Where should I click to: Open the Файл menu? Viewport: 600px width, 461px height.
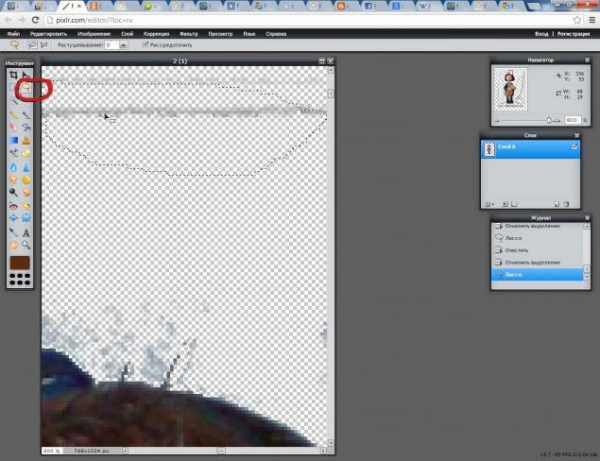point(13,33)
